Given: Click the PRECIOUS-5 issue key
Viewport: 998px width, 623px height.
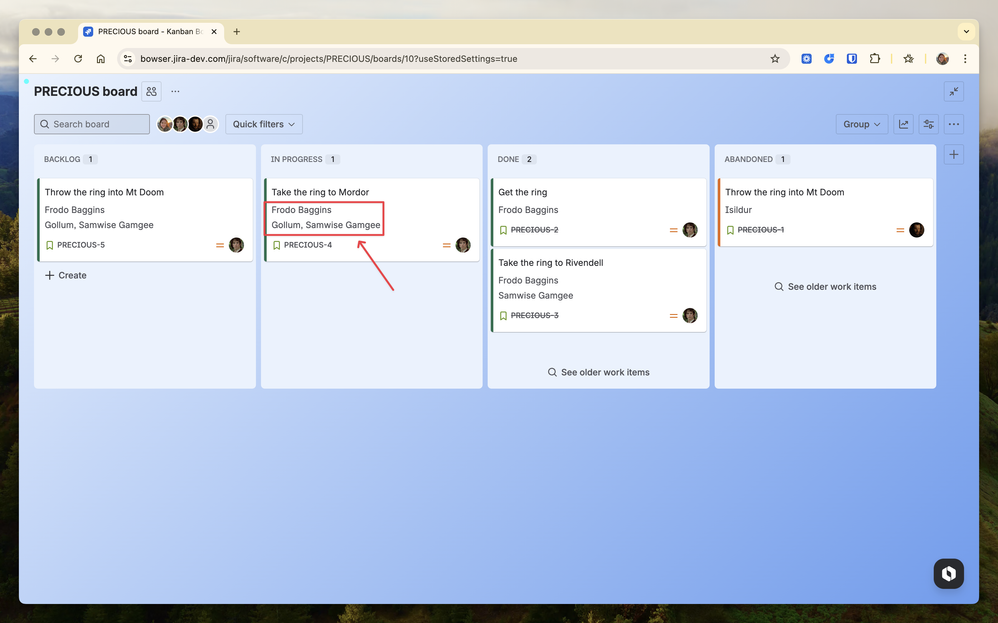Looking at the screenshot, I should point(81,245).
